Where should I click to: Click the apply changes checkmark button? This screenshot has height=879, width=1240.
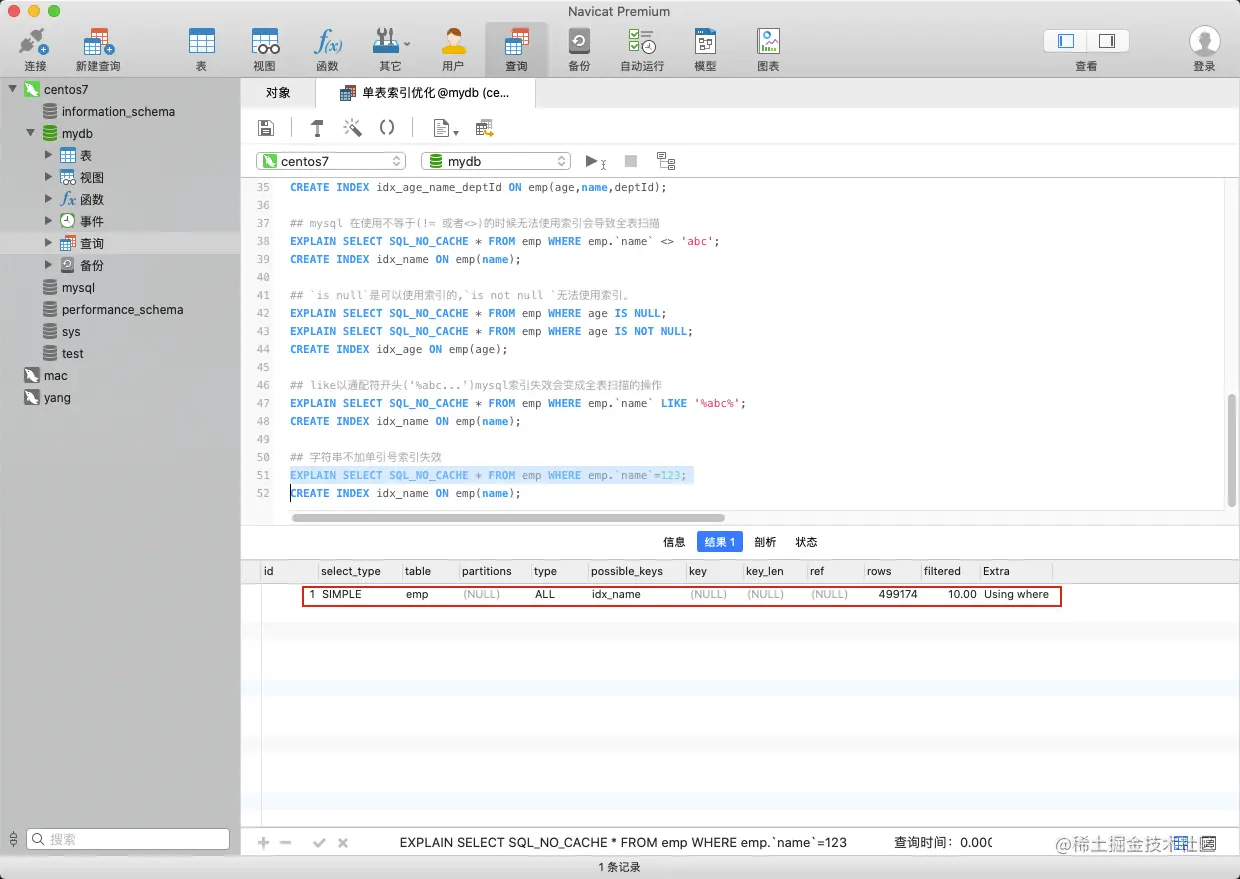pos(319,842)
